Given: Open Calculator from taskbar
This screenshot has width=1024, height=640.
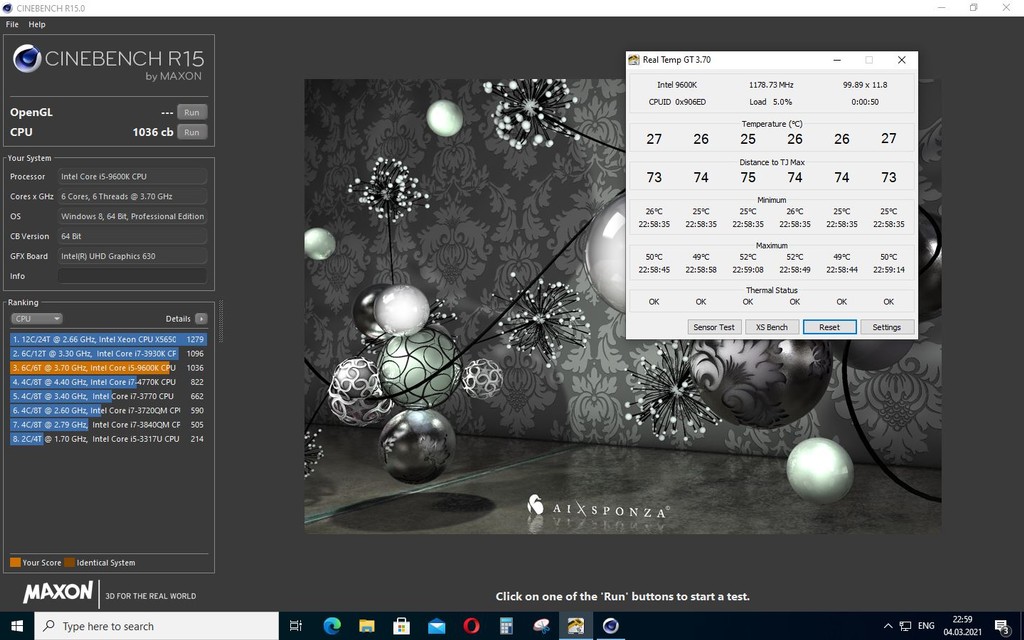Looking at the screenshot, I should pos(506,627).
